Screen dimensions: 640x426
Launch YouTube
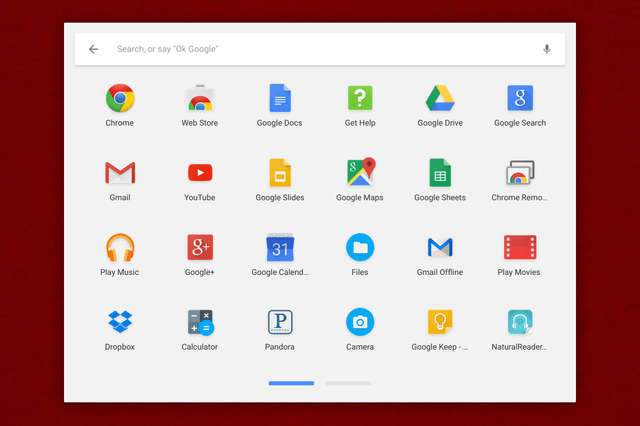200,173
